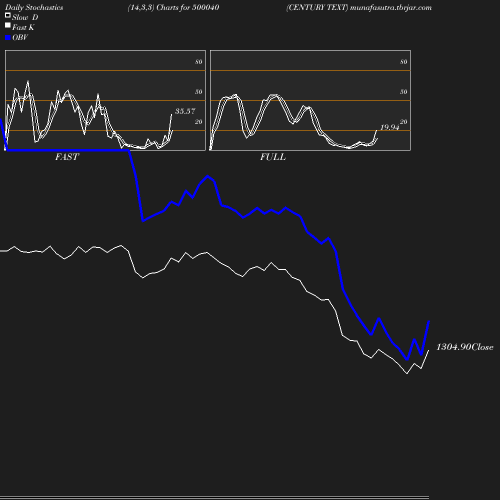Image resolution: width=500 pixels, height=500 pixels.
Task: Click the 'OBV' legend label
Action: click(20, 38)
